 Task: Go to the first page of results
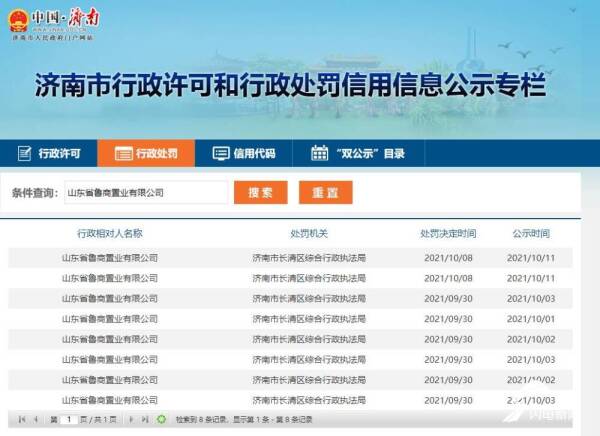tap(22, 420)
